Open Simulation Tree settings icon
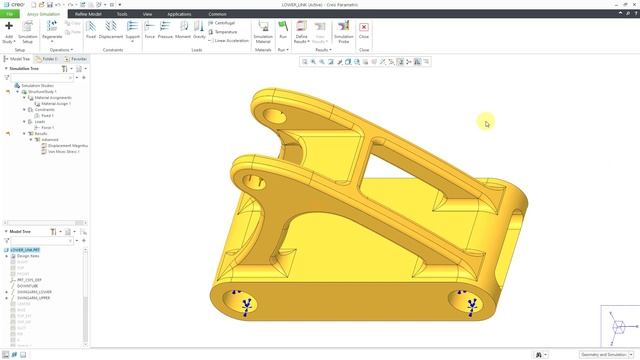Image resolution: width=640 pixels, height=360 pixels. 64,69
